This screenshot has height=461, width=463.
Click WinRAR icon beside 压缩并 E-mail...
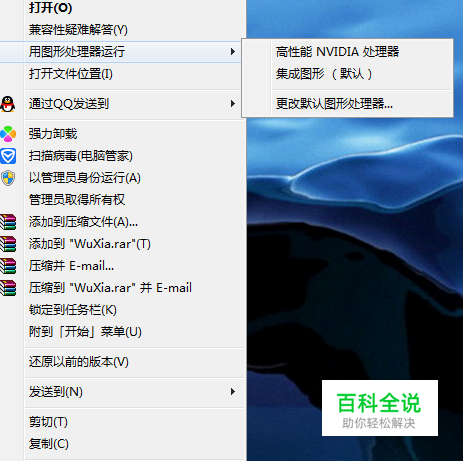click(8, 266)
